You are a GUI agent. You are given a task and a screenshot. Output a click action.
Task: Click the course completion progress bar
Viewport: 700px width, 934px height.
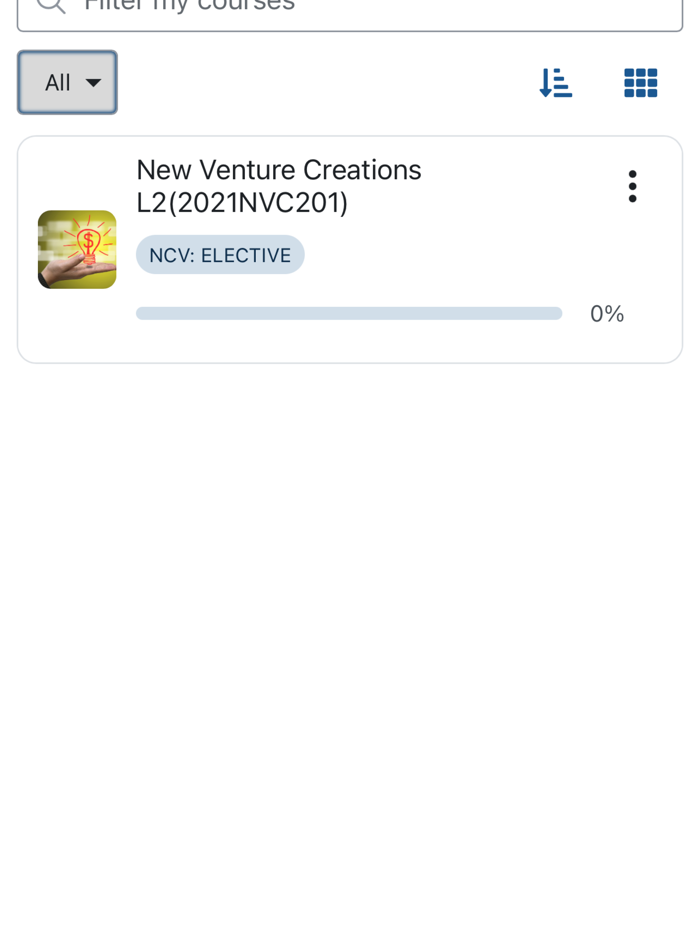tap(349, 313)
